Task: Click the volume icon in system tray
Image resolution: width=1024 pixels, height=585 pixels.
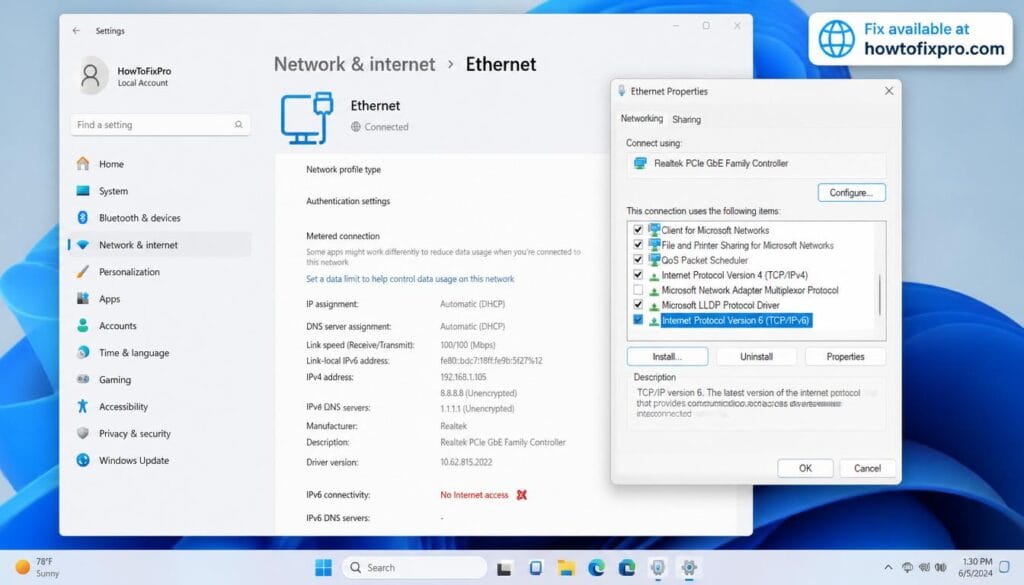Action: (940, 567)
